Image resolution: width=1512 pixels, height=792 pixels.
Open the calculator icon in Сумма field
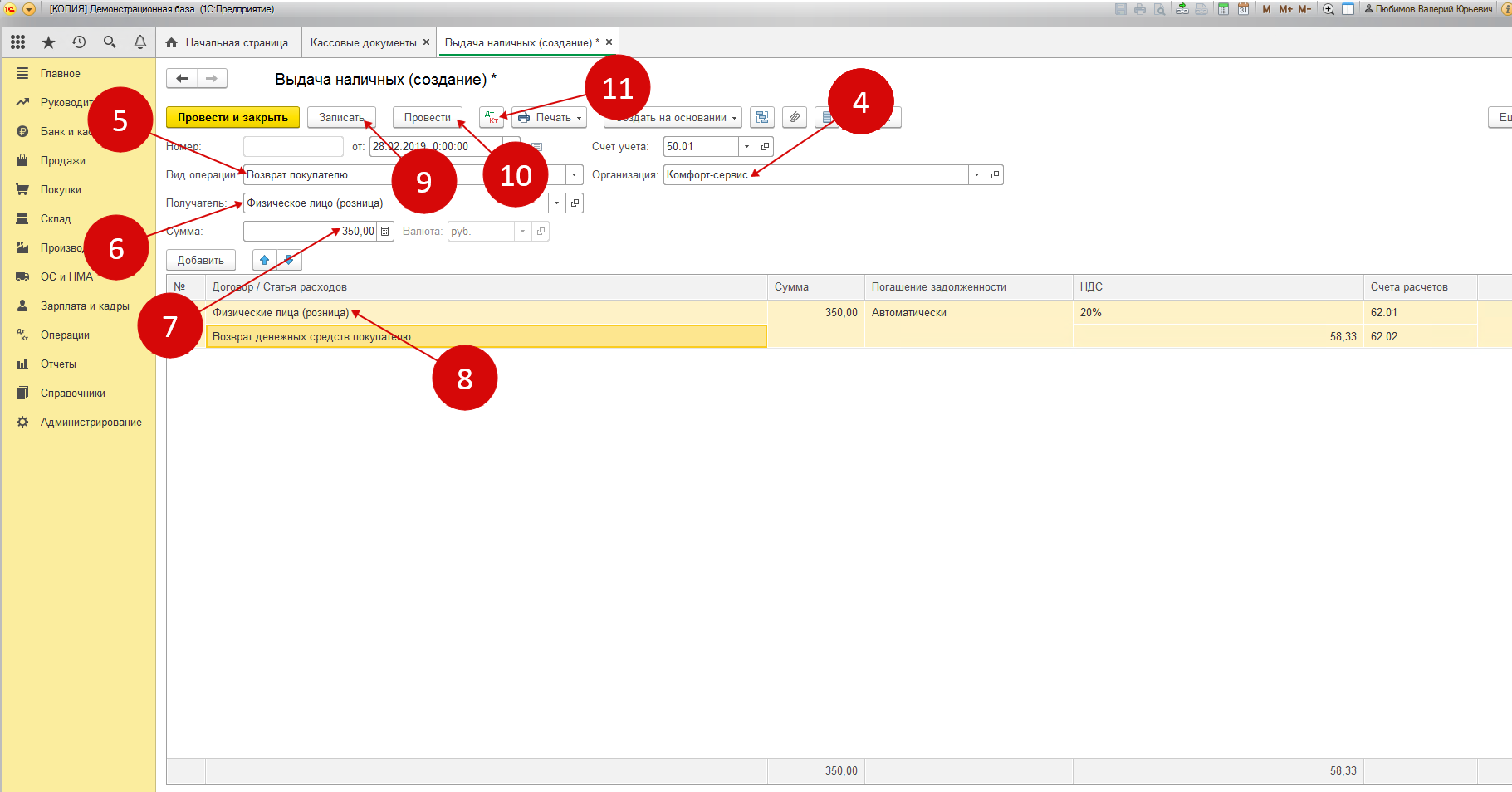[385, 232]
